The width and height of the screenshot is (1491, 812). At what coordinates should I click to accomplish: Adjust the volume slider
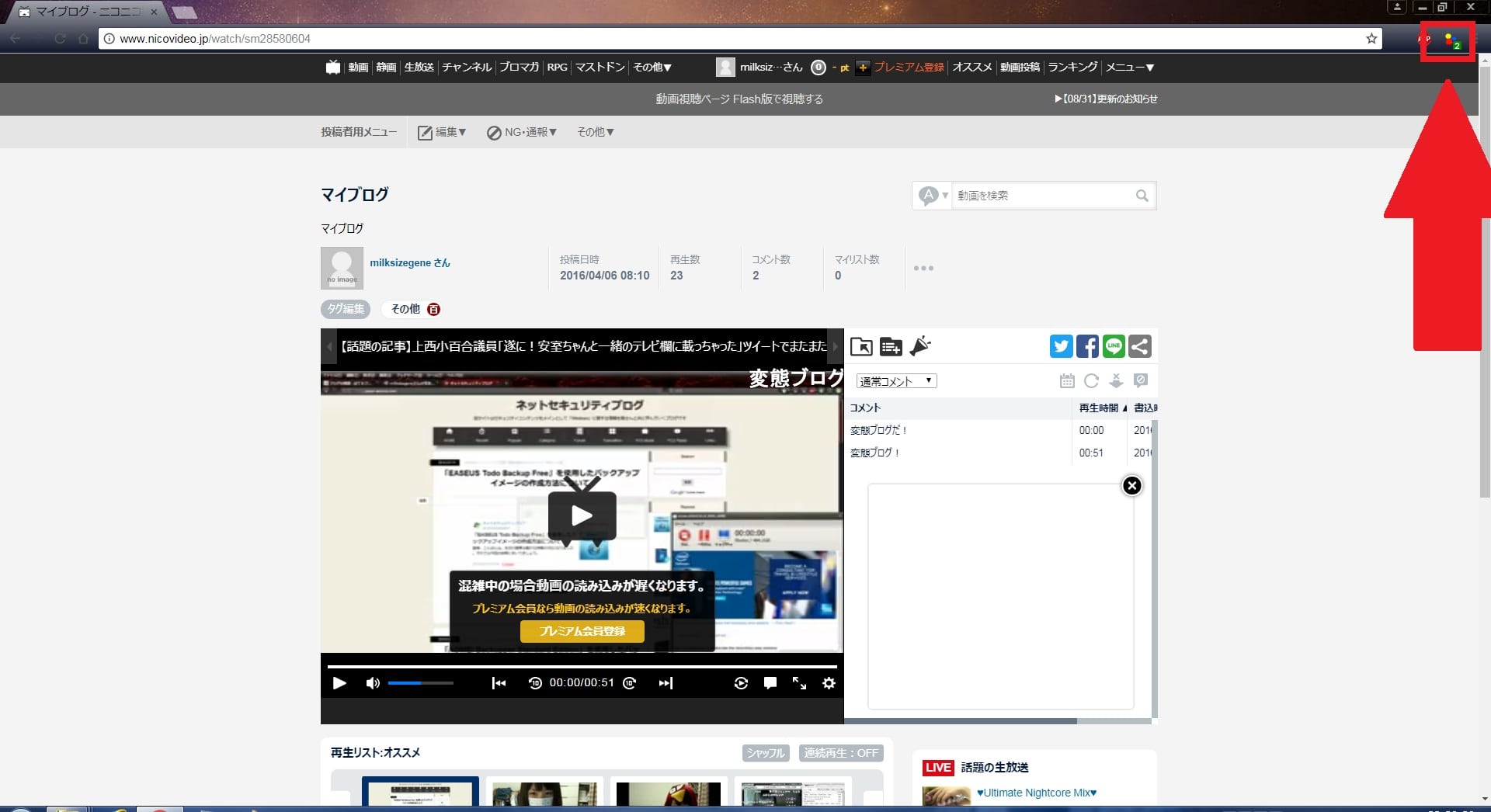click(421, 683)
